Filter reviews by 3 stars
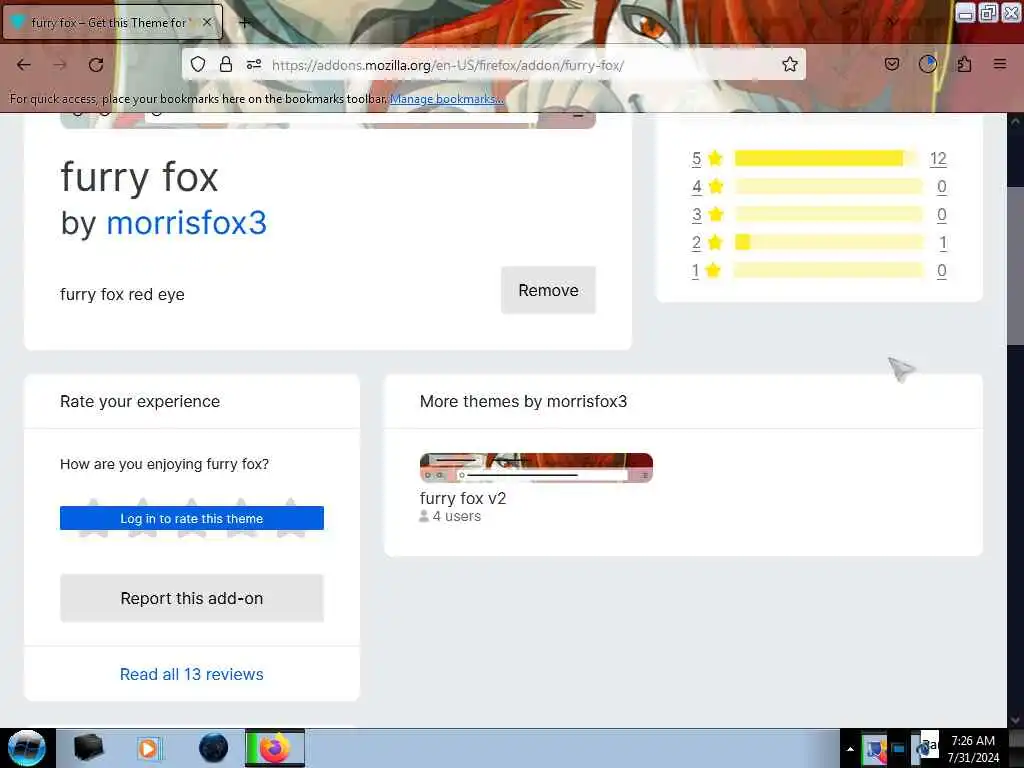Viewport: 1024px width, 768px height. pos(696,215)
